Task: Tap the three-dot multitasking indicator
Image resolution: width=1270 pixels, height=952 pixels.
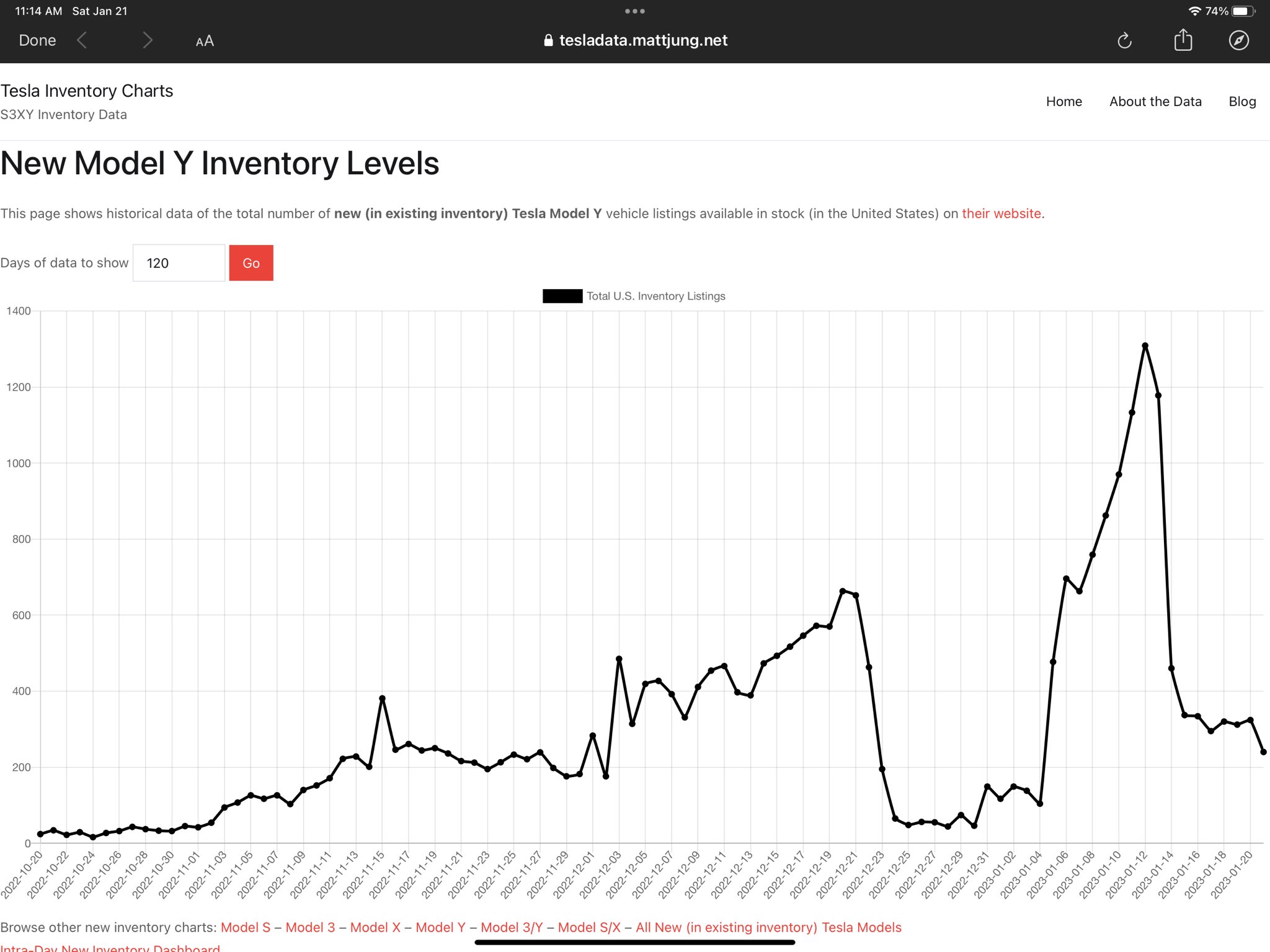Action: coord(635,11)
